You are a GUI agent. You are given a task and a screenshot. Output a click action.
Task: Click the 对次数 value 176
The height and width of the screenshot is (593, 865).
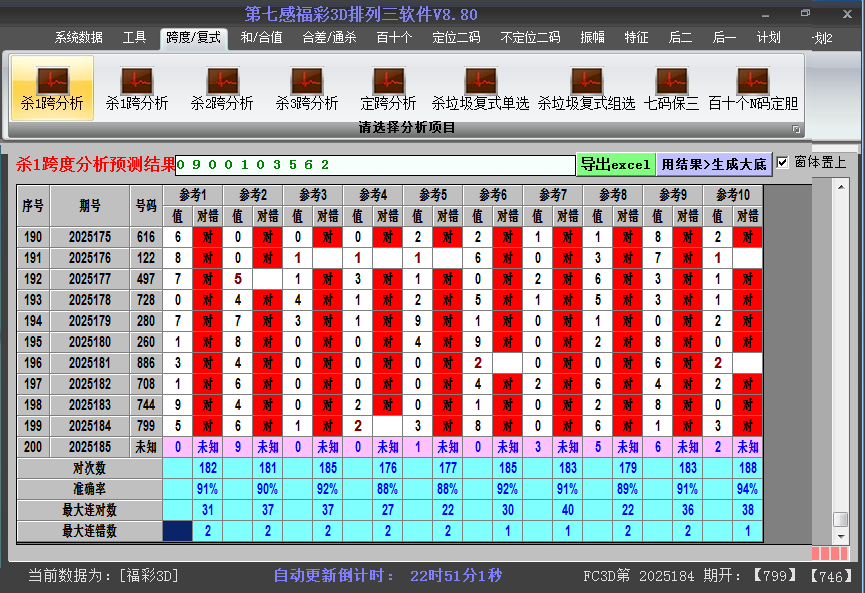pyautogui.click(x=388, y=468)
